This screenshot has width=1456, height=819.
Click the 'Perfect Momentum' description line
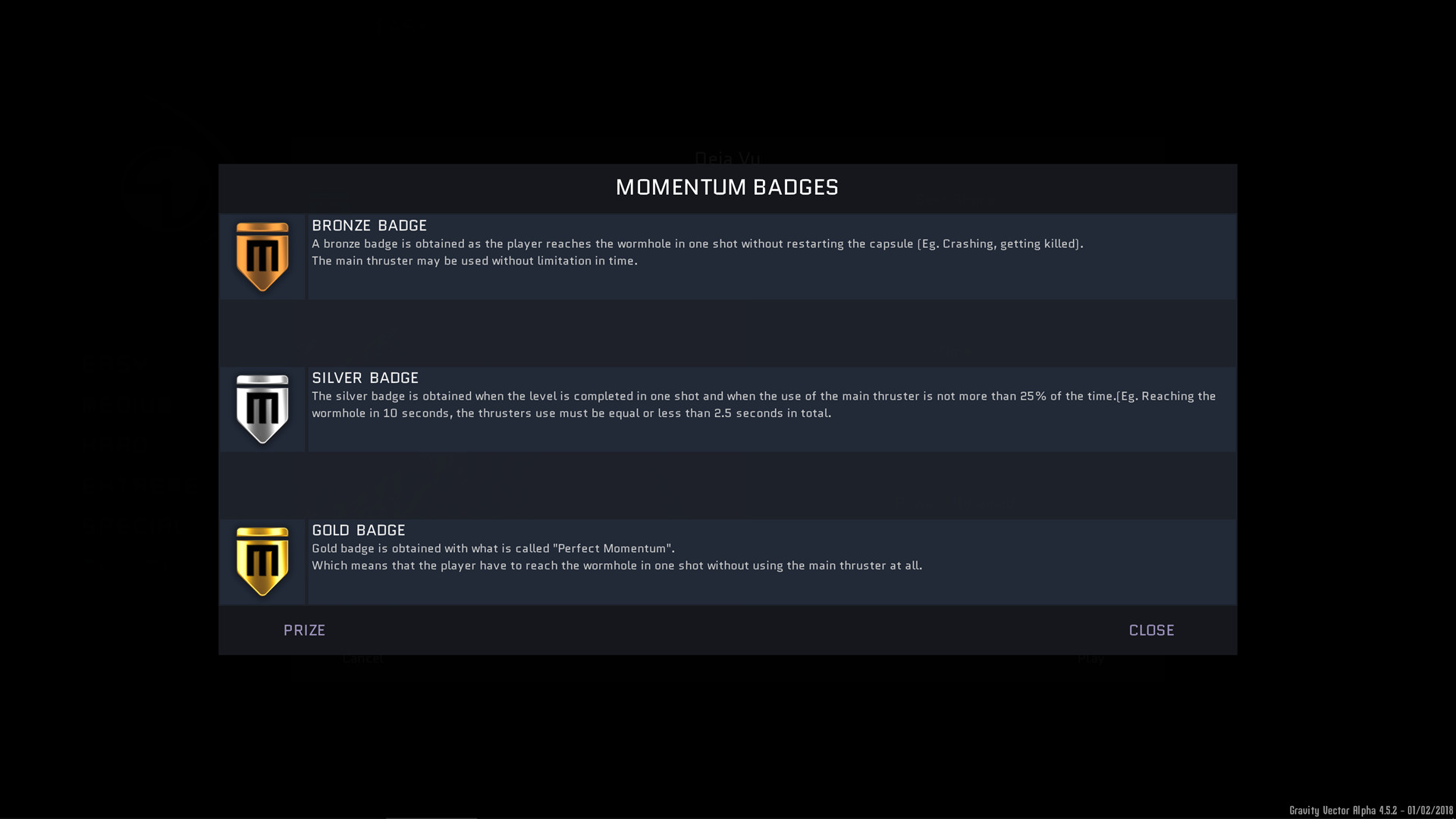[x=493, y=548]
